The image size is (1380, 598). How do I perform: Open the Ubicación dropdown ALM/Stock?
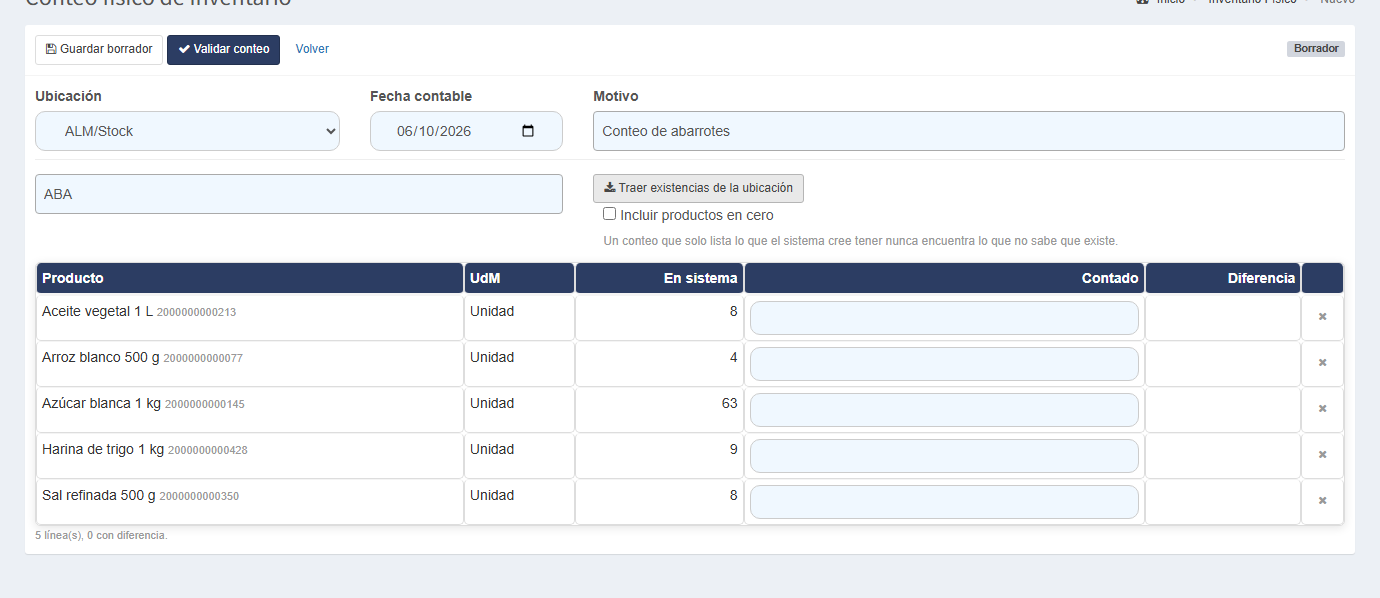click(x=187, y=131)
